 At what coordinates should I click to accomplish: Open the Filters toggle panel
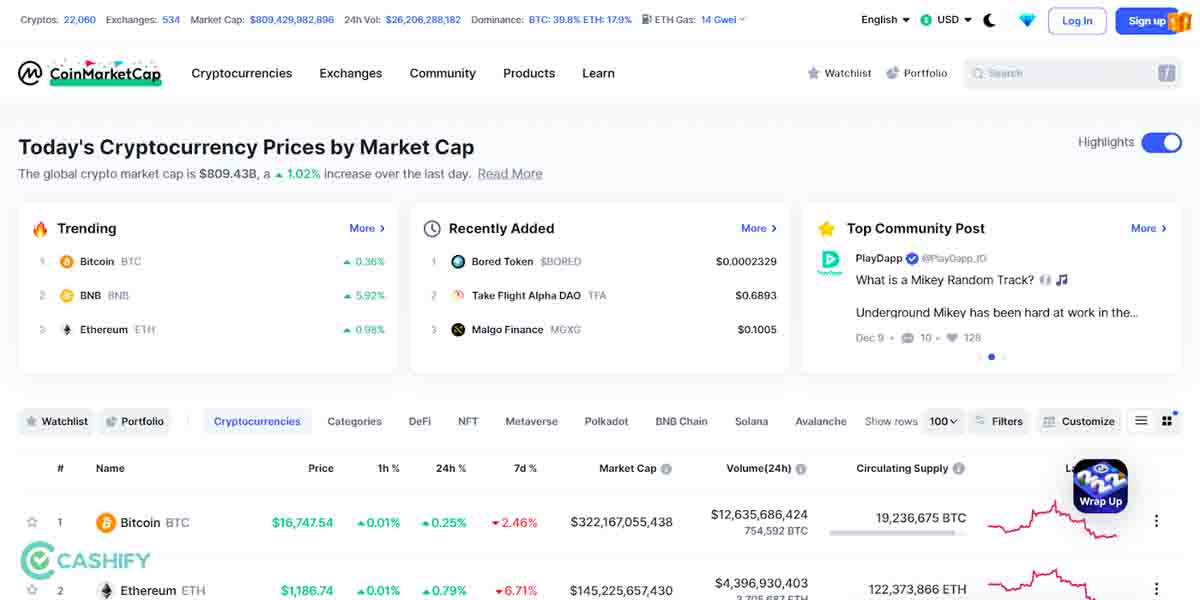[x=998, y=421]
